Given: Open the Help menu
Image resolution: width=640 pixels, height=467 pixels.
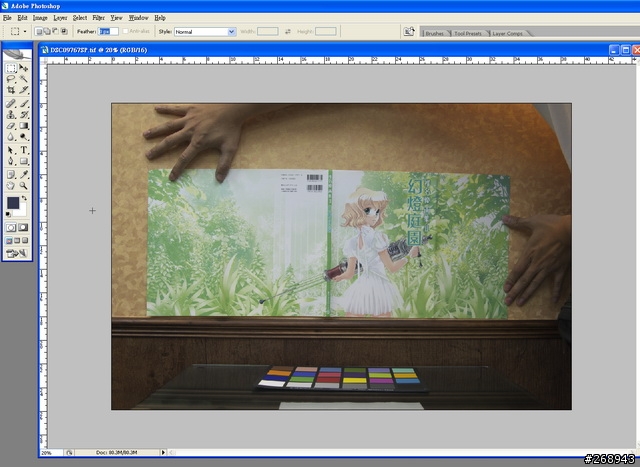Looking at the screenshot, I should pyautogui.click(x=160, y=18).
